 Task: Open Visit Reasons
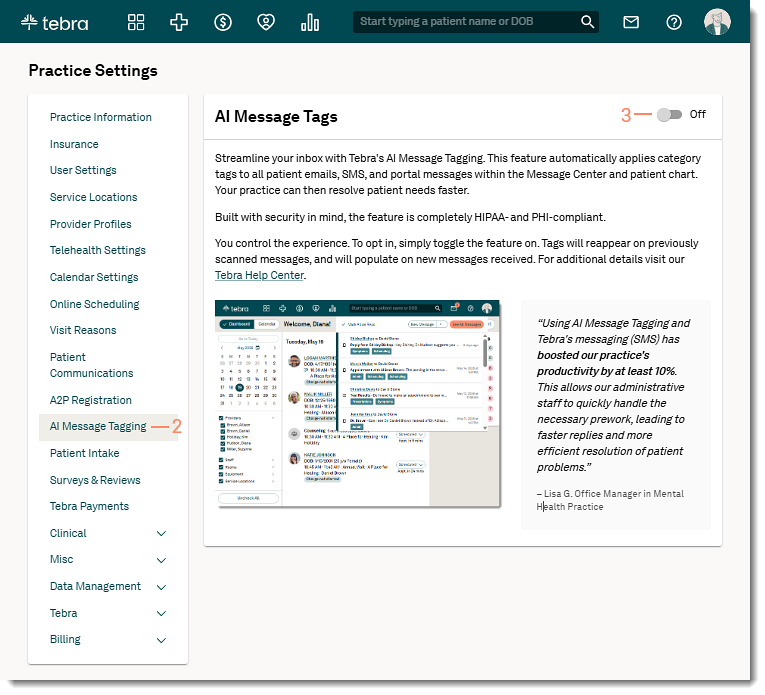pyautogui.click(x=83, y=331)
